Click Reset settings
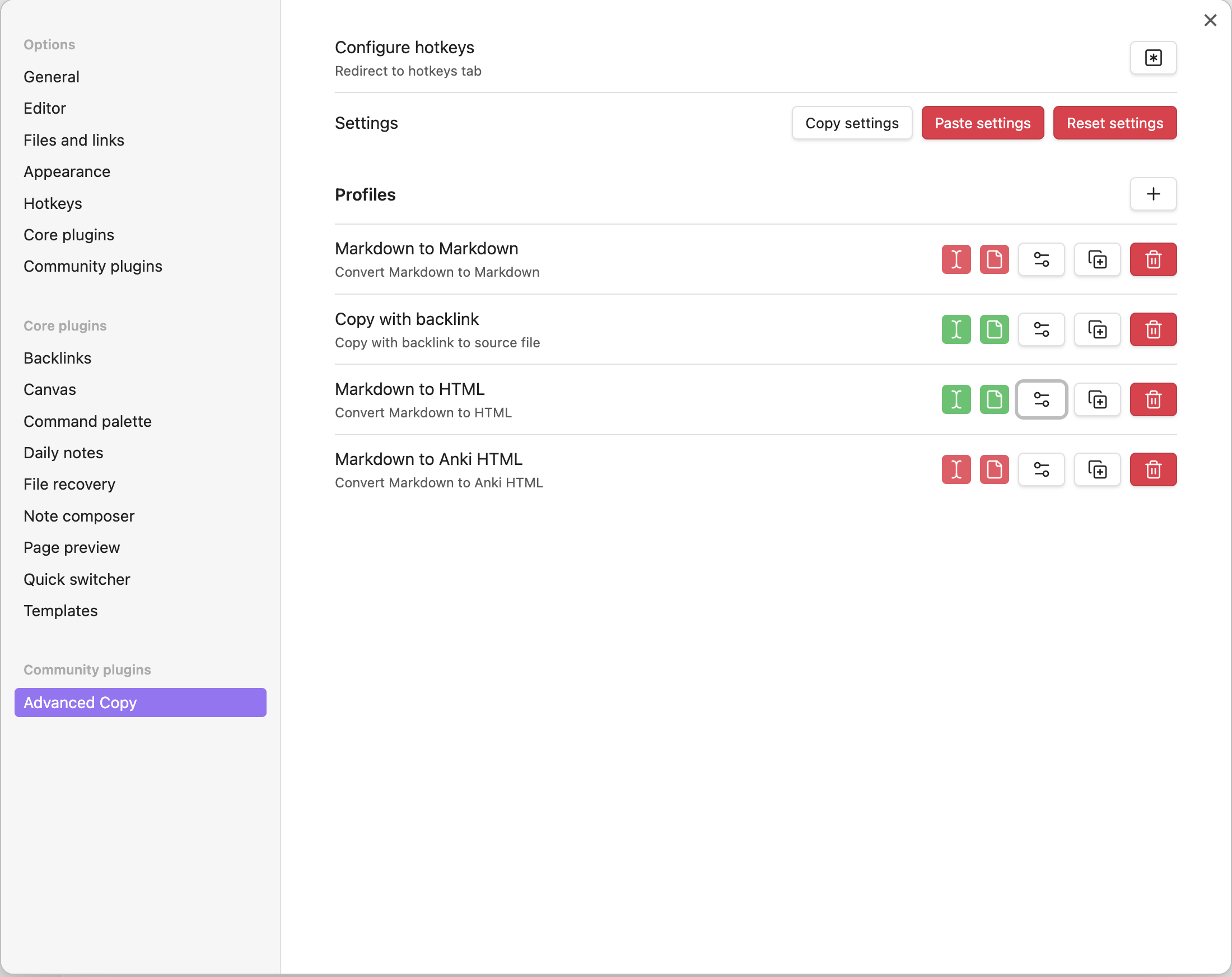 coord(1114,123)
